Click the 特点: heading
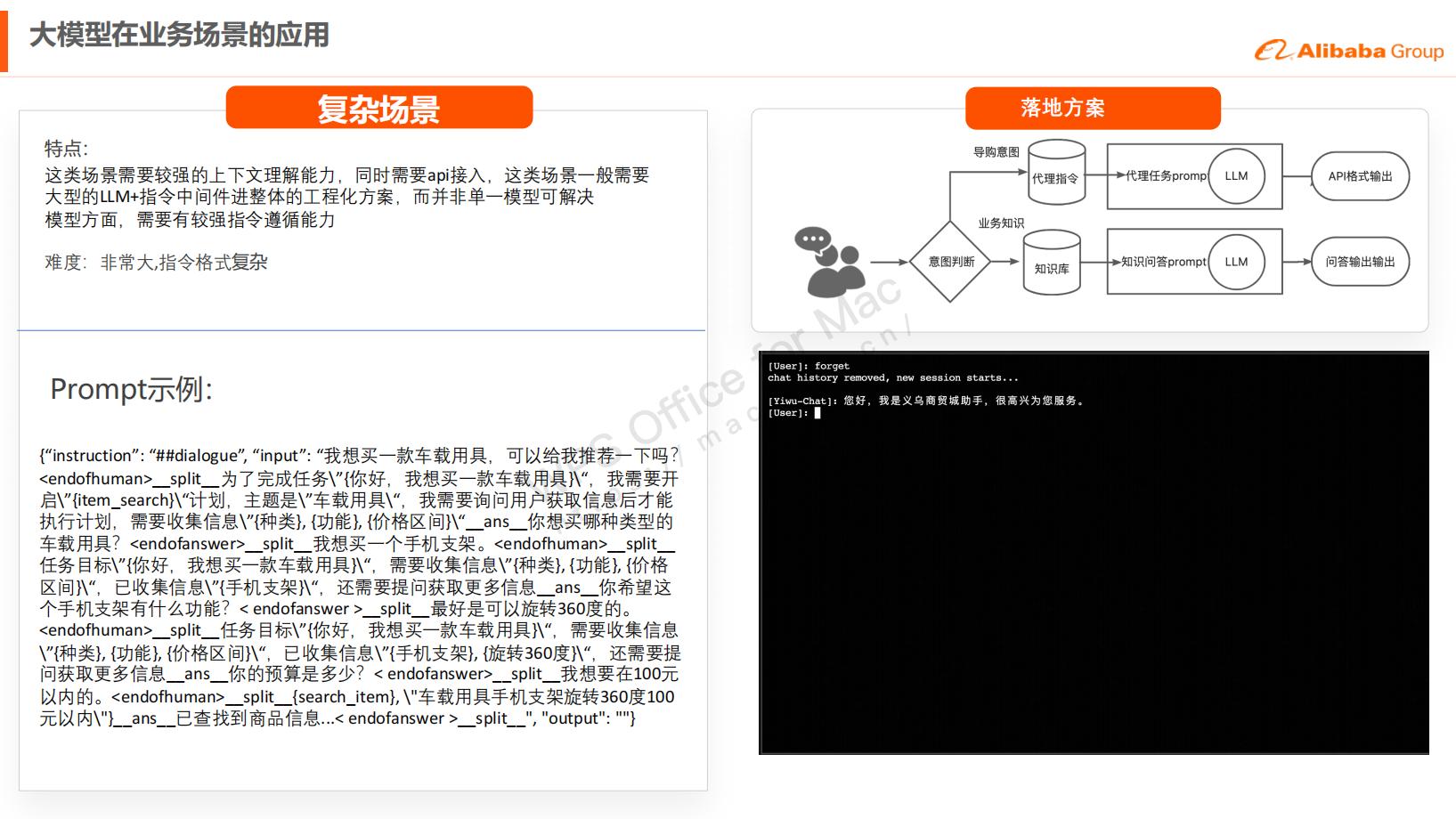Image resolution: width=1456 pixels, height=819 pixels. click(67, 149)
